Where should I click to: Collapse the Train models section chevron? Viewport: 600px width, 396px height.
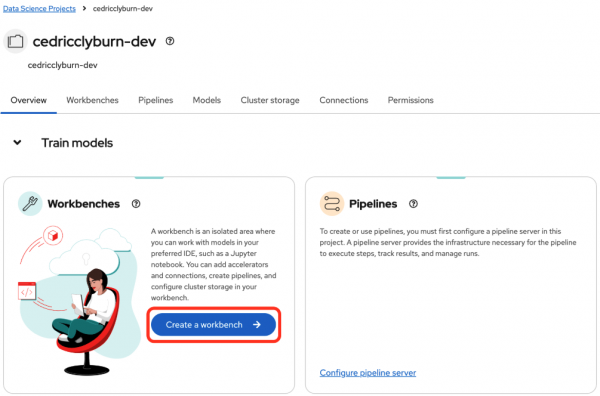click(x=17, y=143)
